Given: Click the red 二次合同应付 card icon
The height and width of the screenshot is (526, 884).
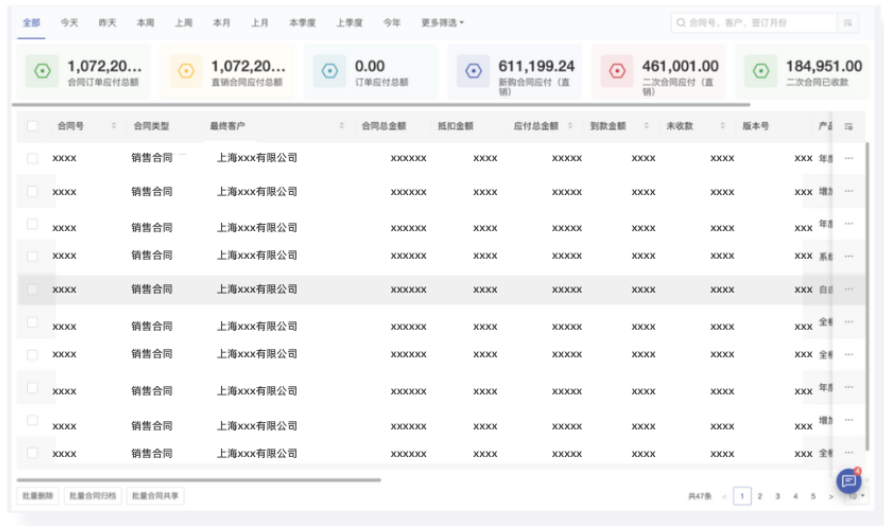Looking at the screenshot, I should pos(617,71).
